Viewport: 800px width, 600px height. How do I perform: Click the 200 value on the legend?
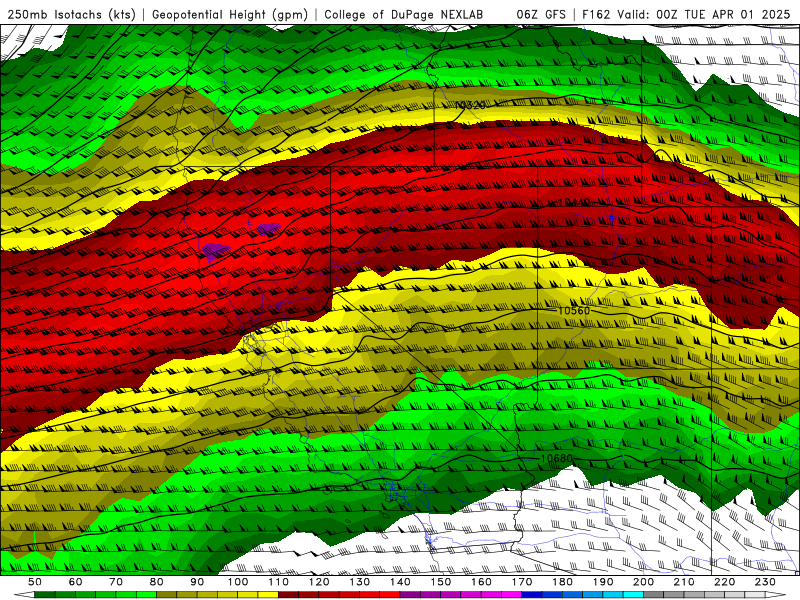pos(643,582)
